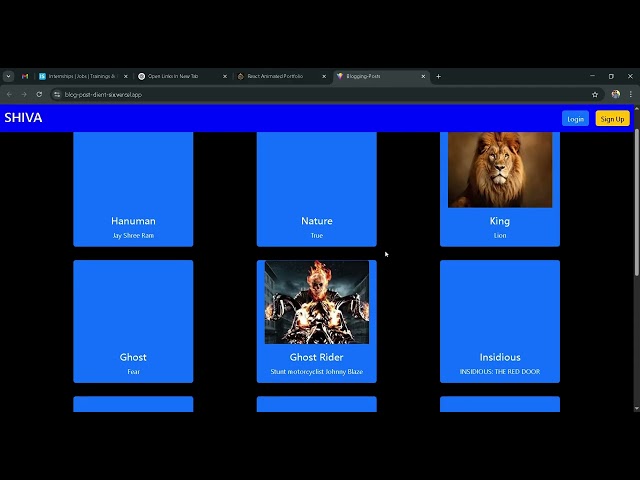Screen dimensions: 640x480
Task: Click INSIDIOUS: THE RED DOOR text
Action: (x=500, y=372)
